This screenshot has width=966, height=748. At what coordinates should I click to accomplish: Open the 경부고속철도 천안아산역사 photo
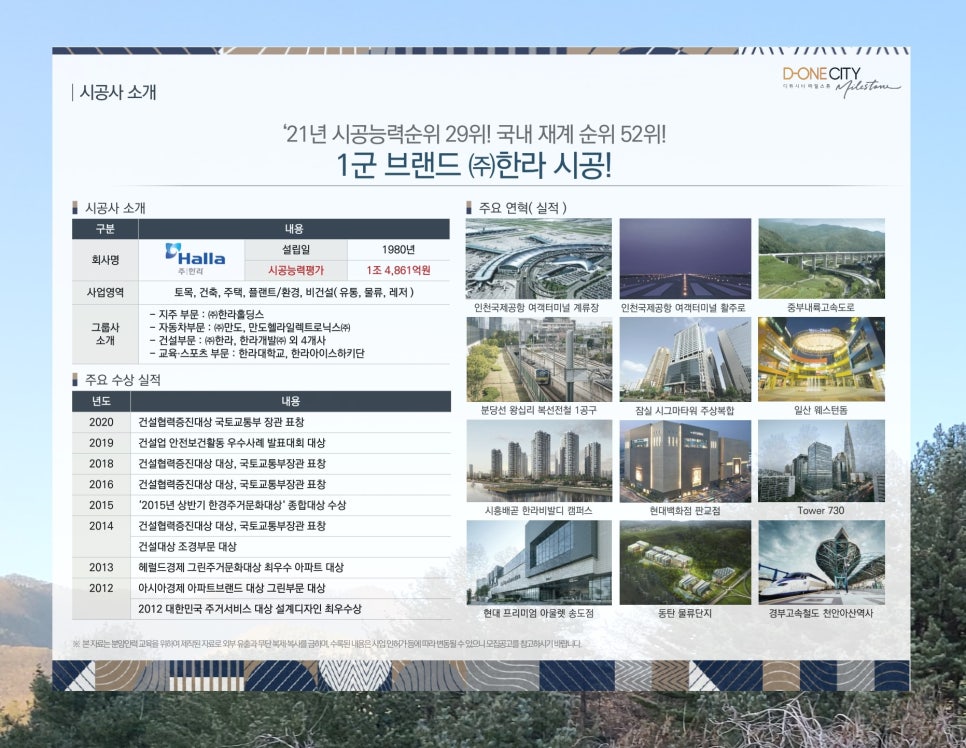pos(821,563)
